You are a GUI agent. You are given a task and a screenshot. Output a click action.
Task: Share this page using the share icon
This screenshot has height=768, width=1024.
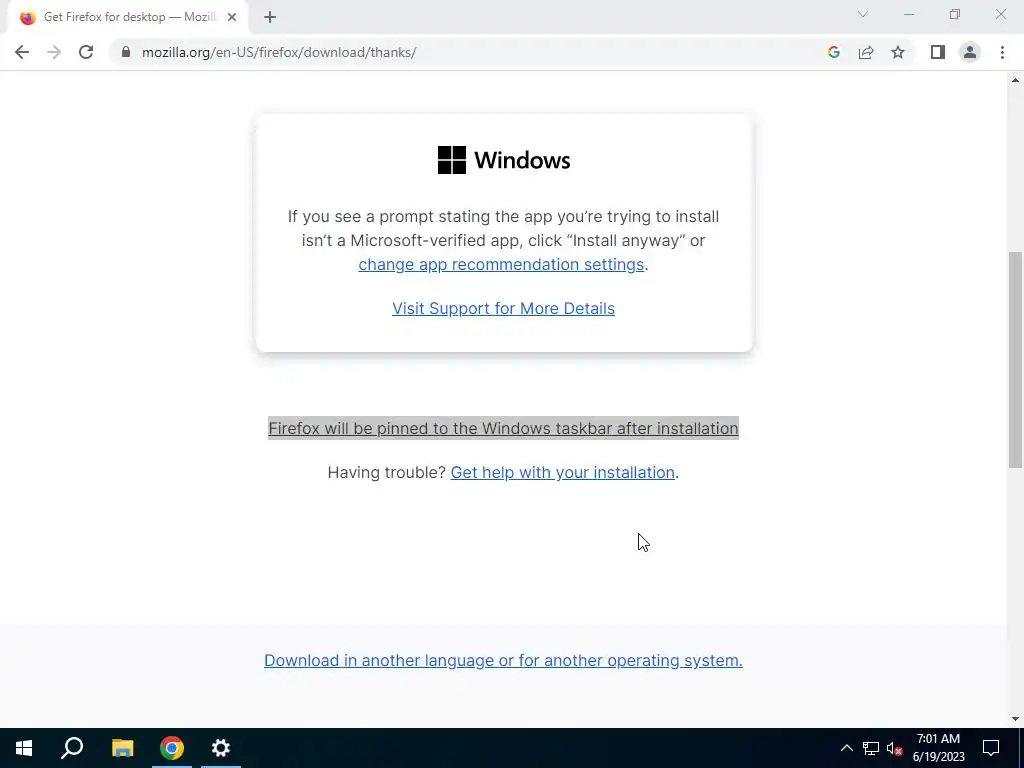pyautogui.click(x=866, y=52)
